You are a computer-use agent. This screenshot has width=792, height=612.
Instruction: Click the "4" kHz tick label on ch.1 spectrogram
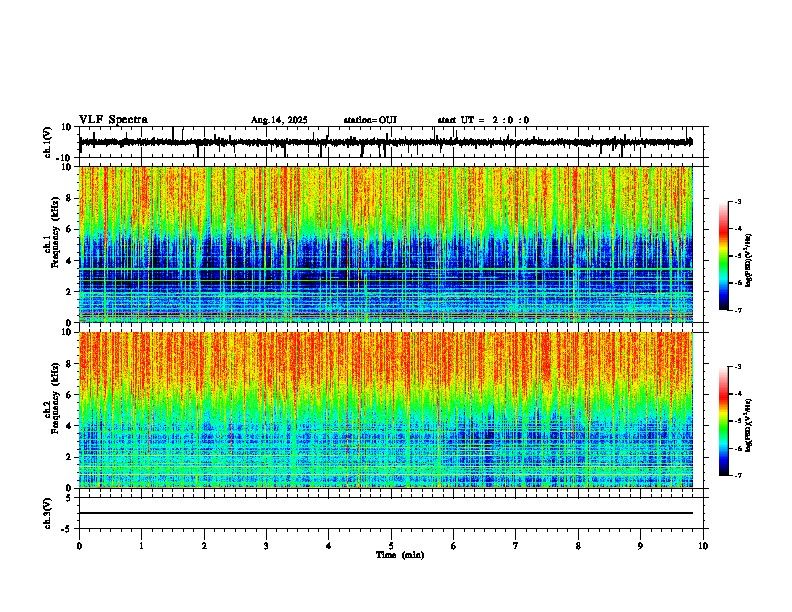pyautogui.click(x=70, y=261)
